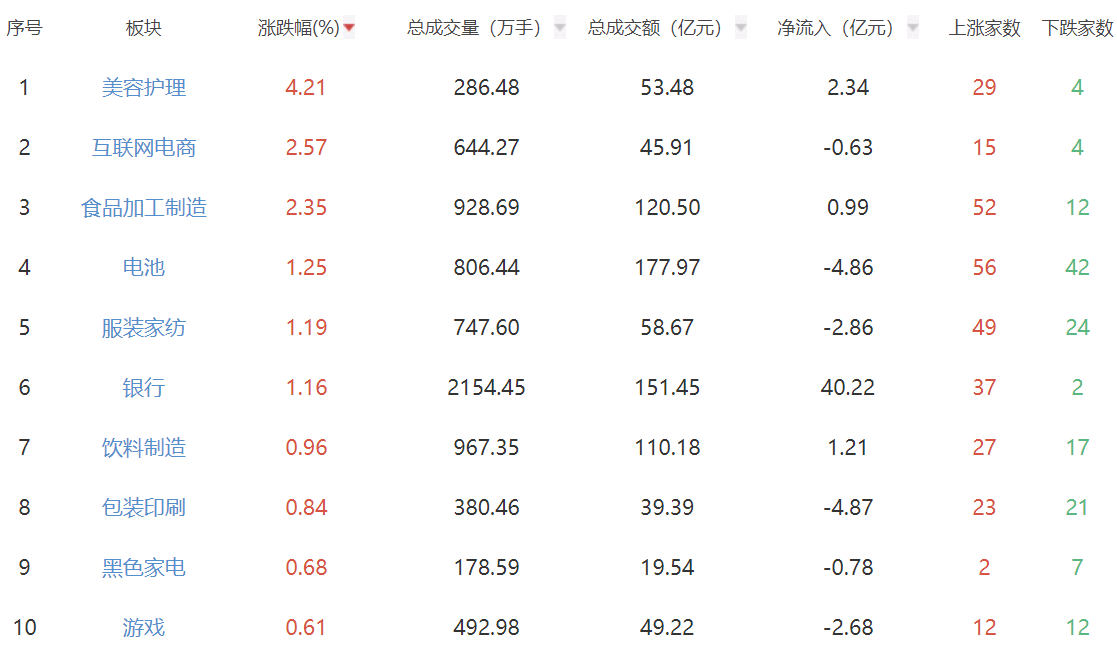Select the 电池 sector link

click(144, 268)
